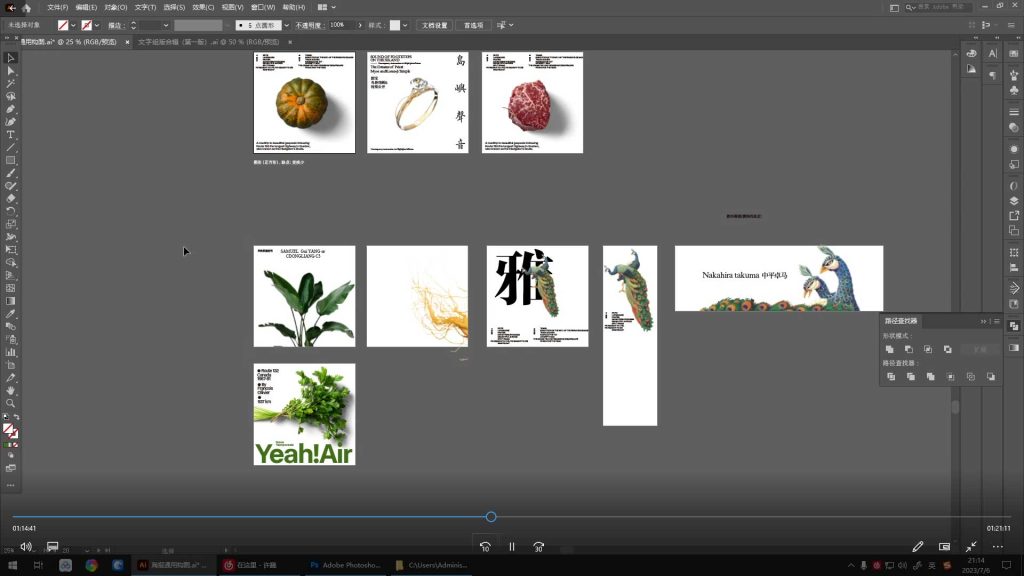
Task: Click the video progress slider handle
Action: 491,517
